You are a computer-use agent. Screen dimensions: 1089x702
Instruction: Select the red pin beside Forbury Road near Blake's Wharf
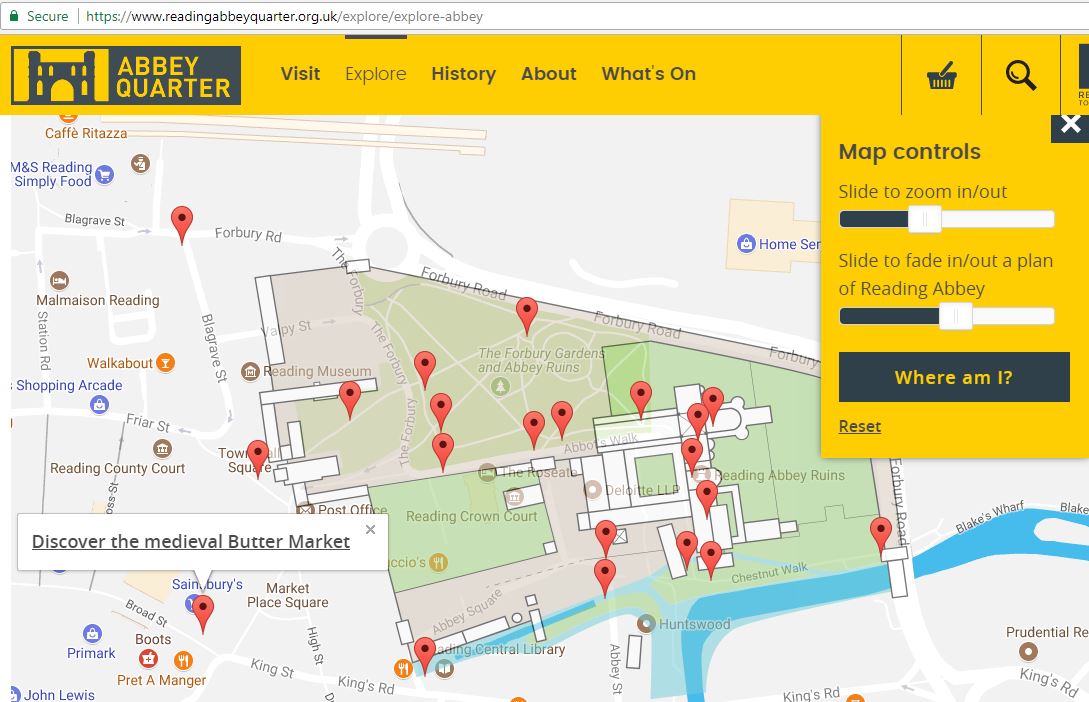click(881, 535)
